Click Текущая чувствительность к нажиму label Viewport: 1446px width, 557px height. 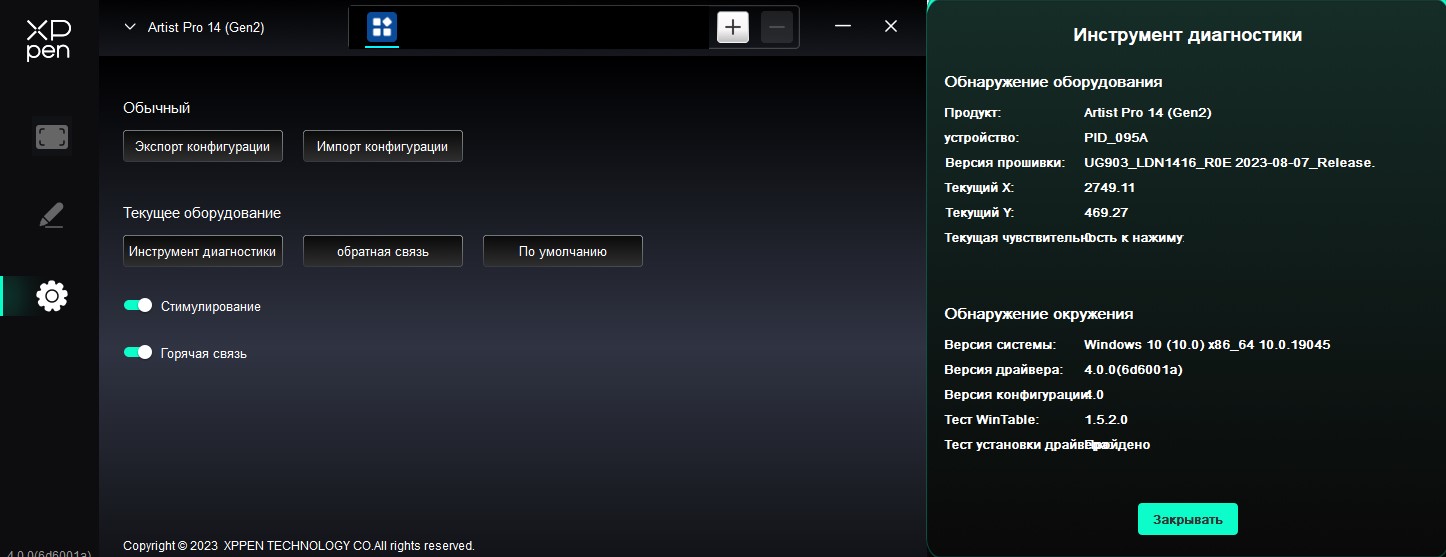click(x=1064, y=238)
